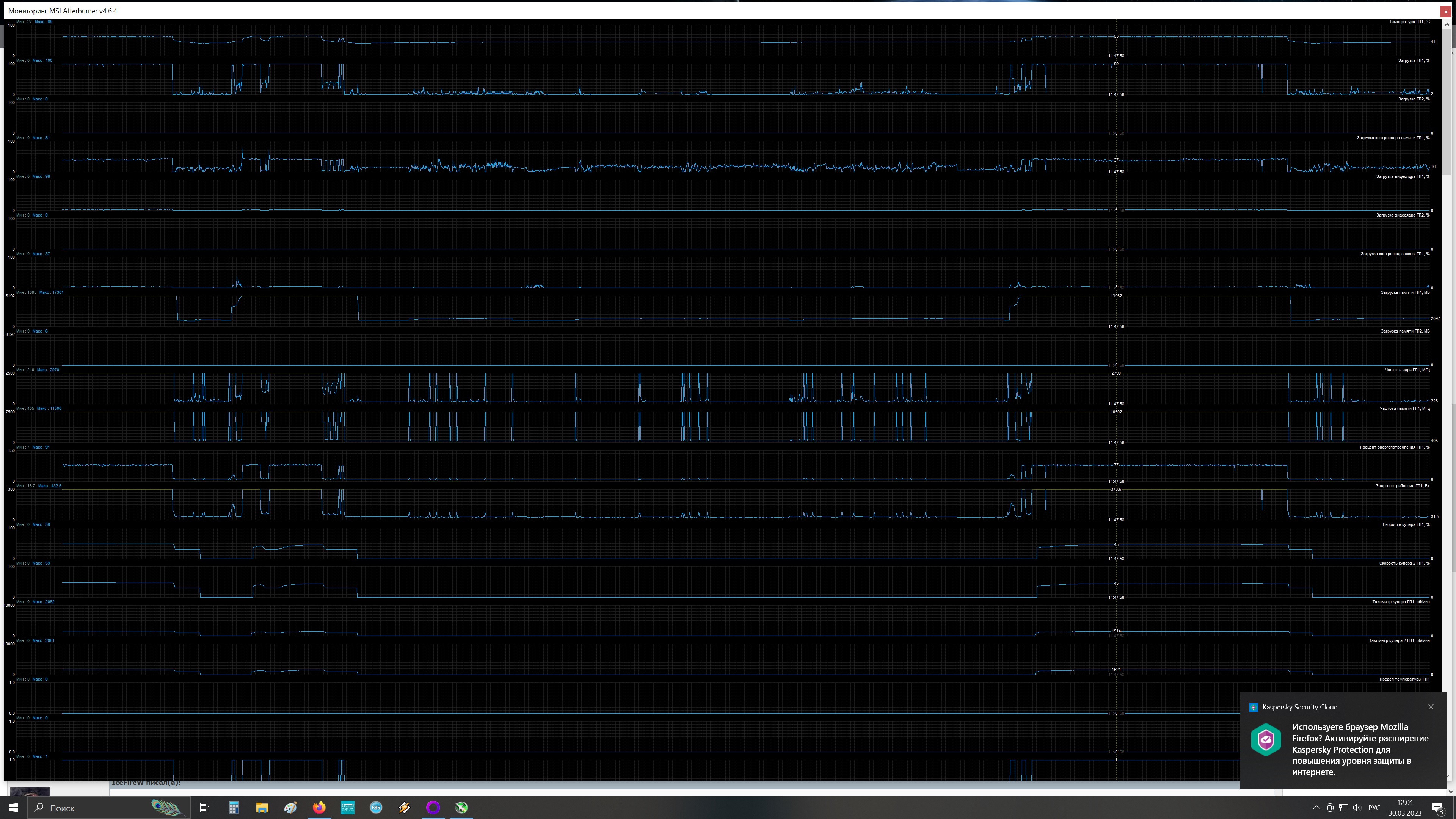Switch the РУС input language indicator
This screenshot has height=819, width=1456.
click(x=1374, y=808)
